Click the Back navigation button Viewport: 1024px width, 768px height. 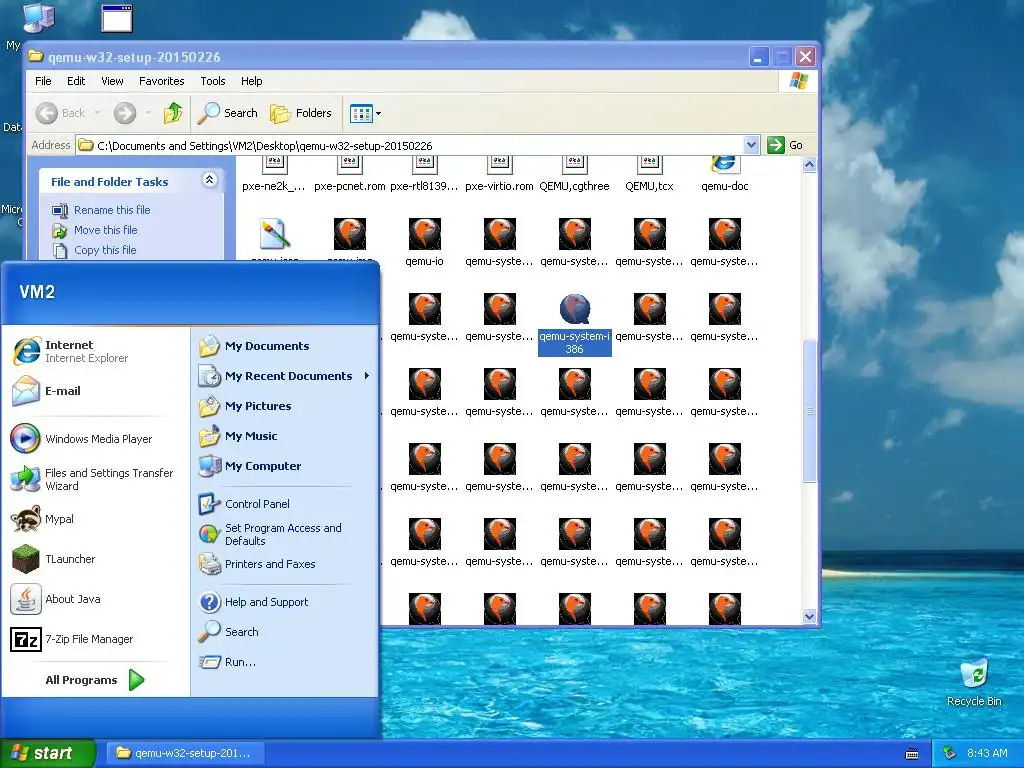pos(61,113)
